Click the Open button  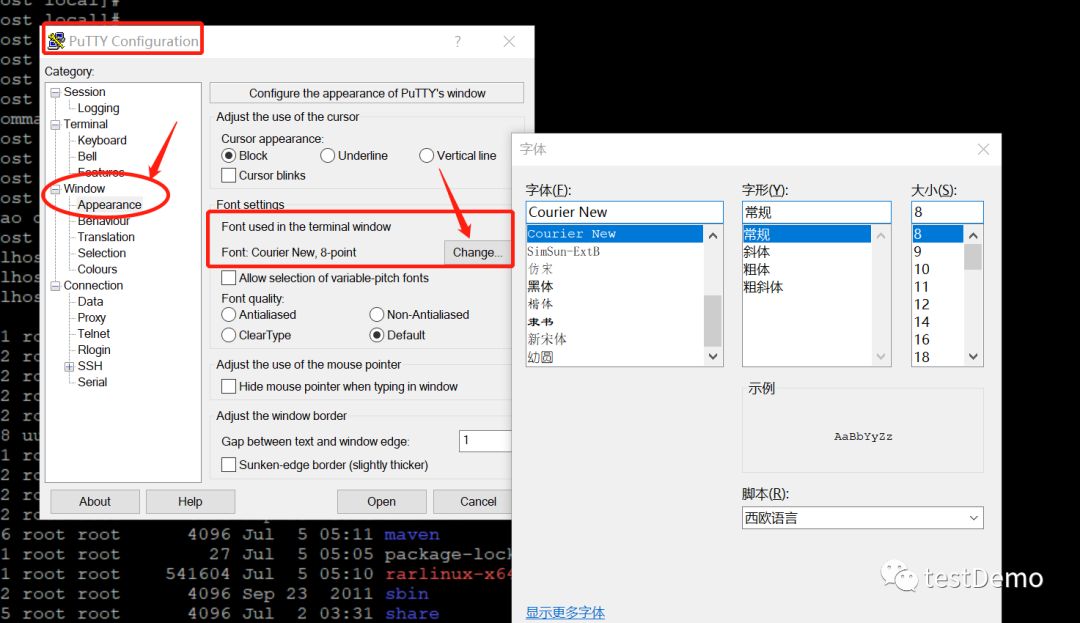pos(381,502)
